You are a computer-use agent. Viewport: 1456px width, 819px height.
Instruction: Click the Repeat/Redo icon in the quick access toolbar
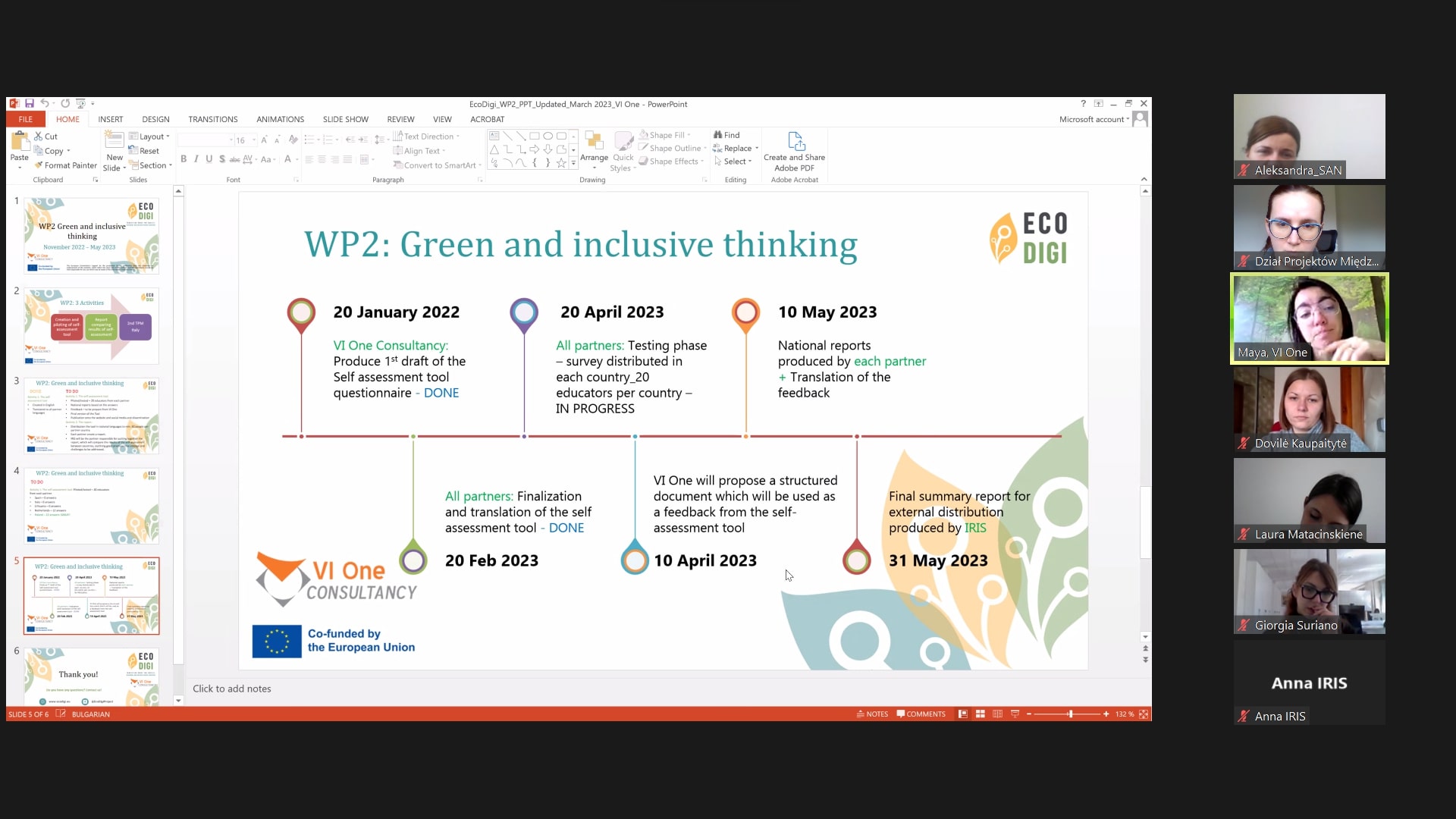[65, 104]
